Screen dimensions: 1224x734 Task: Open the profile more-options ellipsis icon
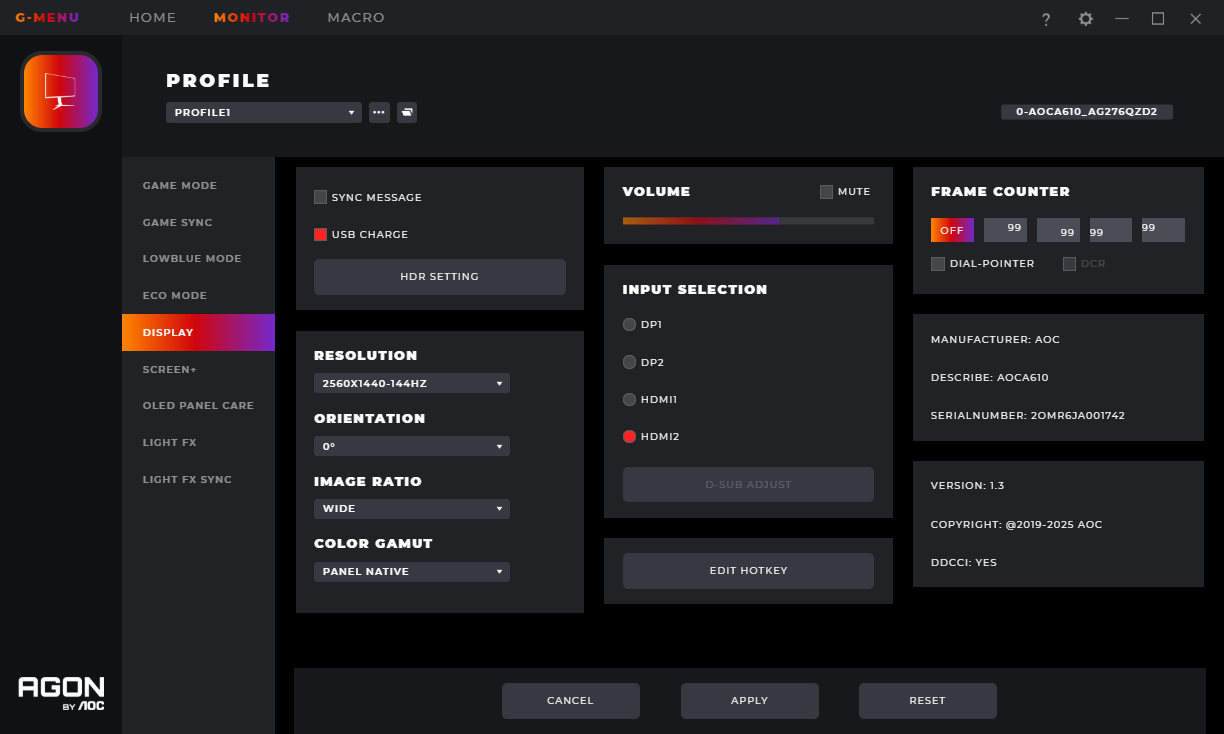click(x=379, y=113)
